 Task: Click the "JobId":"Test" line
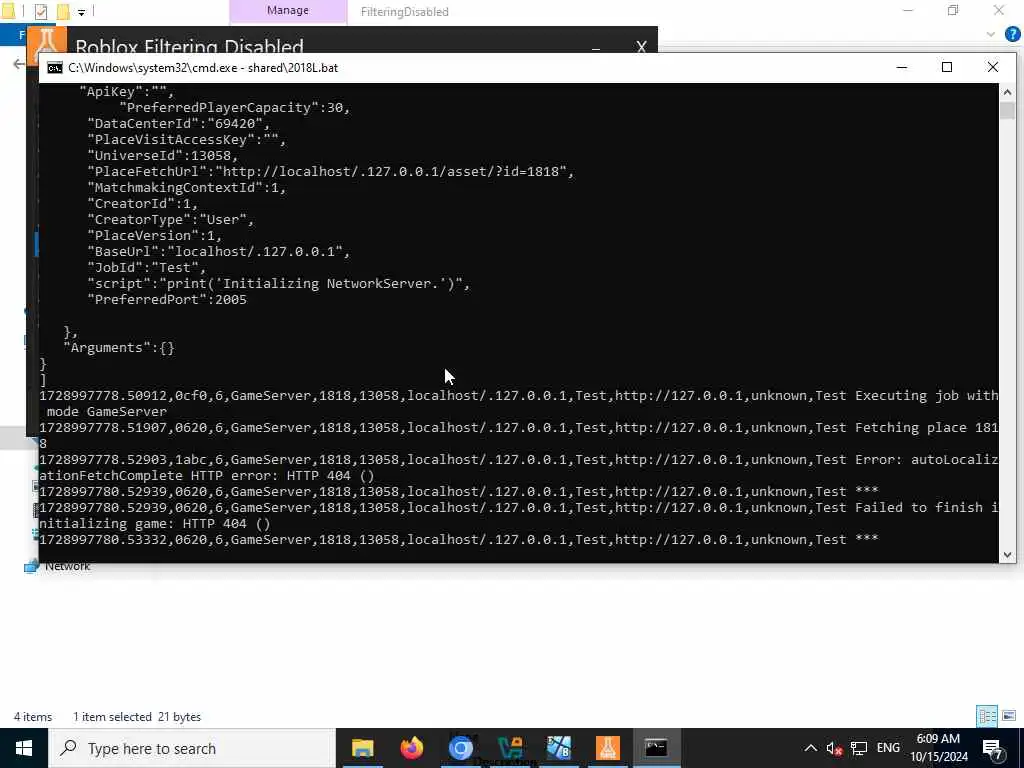point(147,268)
